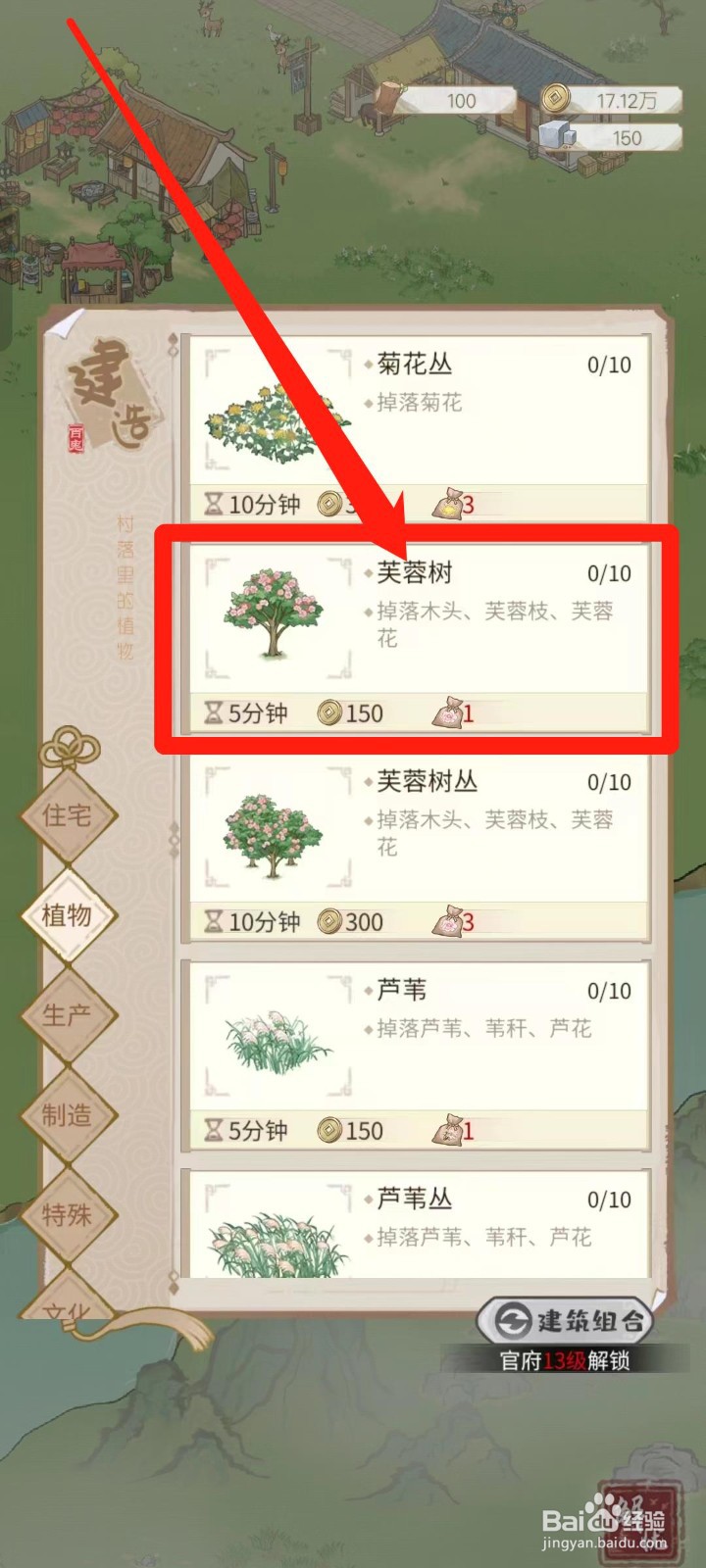Image resolution: width=706 pixels, height=1568 pixels.
Task: Tap the wood log resource icon
Action: (x=389, y=101)
